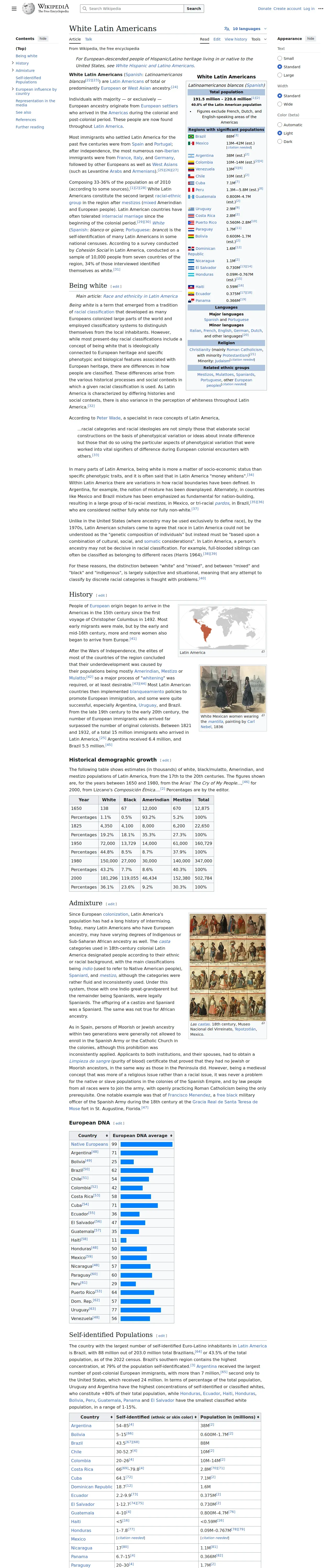Screen dimensions: 336x1568
Task: Edit the Historical demographic growth section
Action: click(x=165, y=760)
